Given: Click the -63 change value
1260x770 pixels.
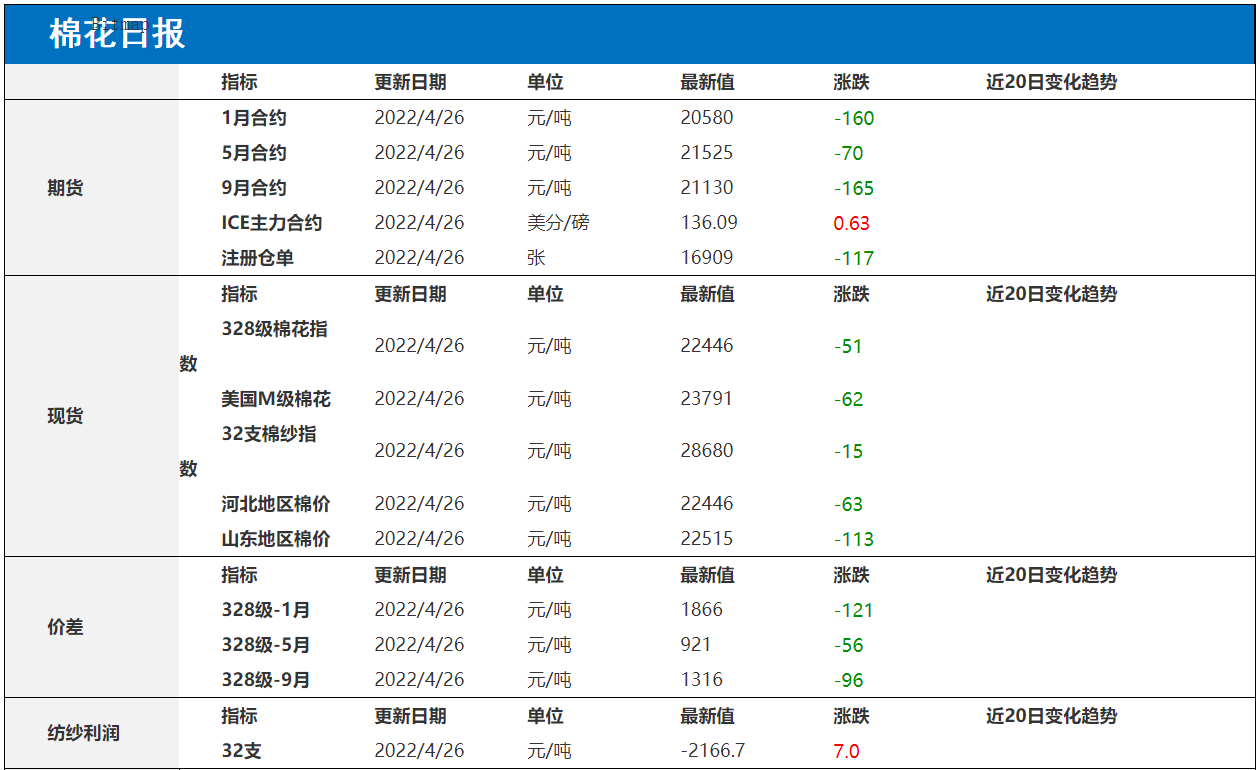Looking at the screenshot, I should coord(849,504).
